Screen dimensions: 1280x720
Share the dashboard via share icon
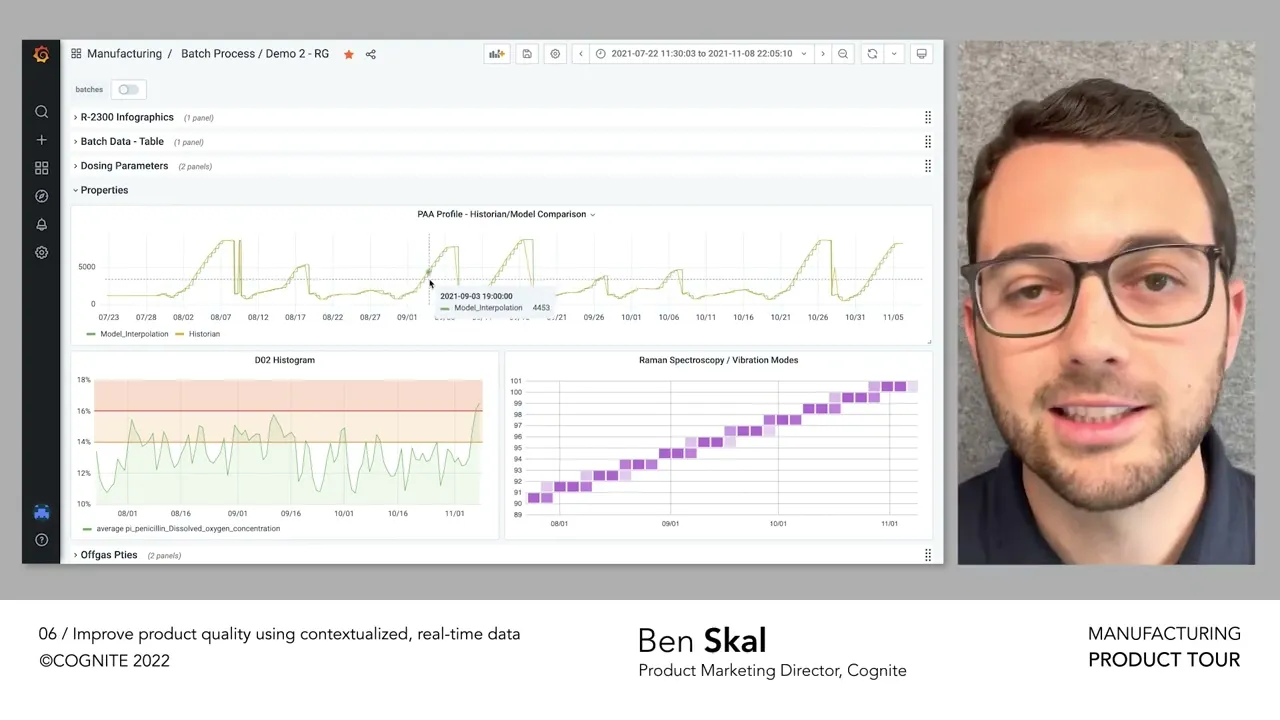pos(371,54)
